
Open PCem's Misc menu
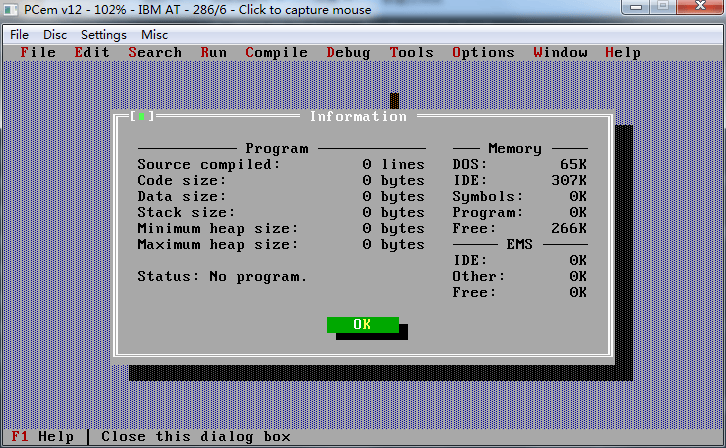click(155, 35)
